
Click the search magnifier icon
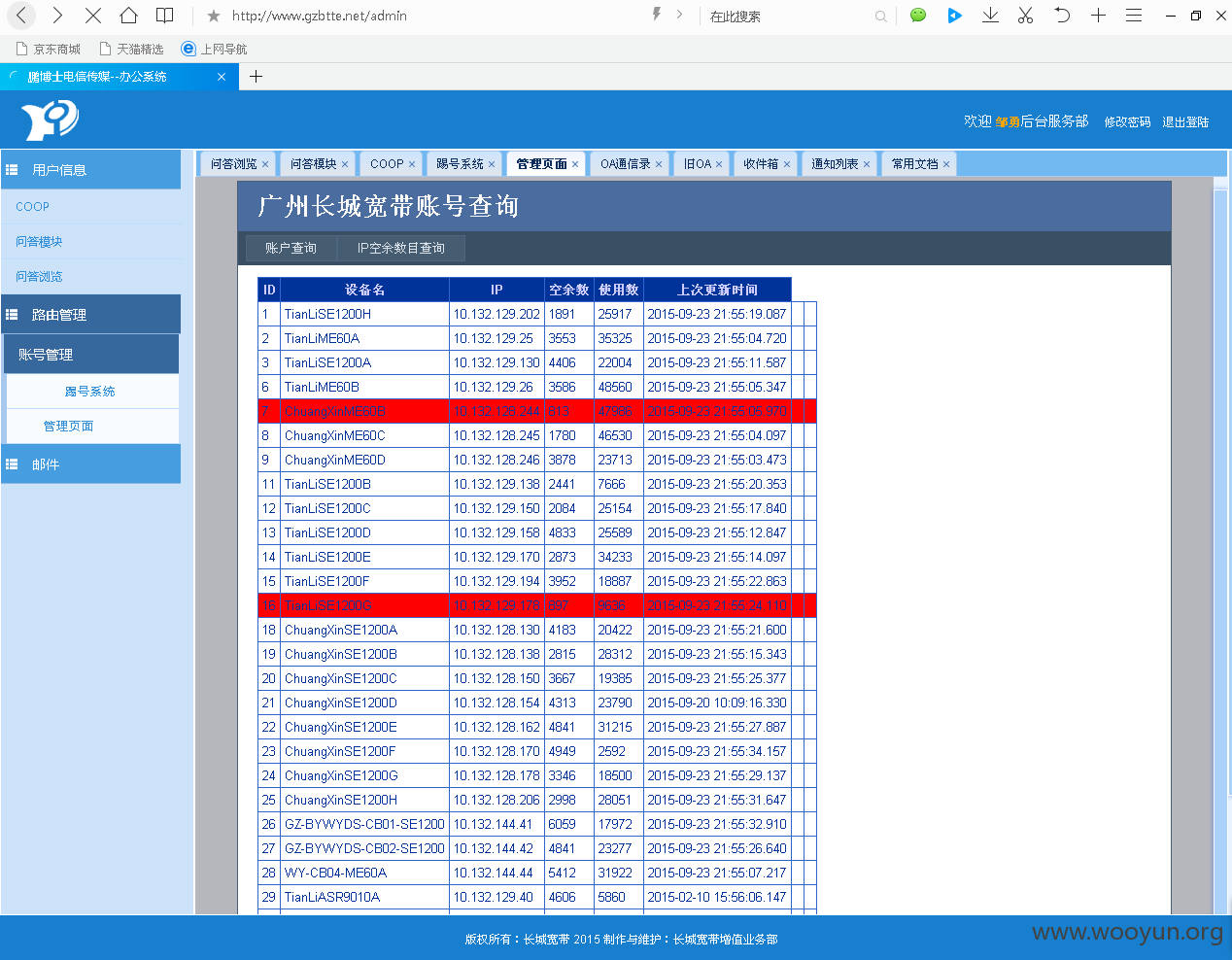pyautogui.click(x=880, y=17)
